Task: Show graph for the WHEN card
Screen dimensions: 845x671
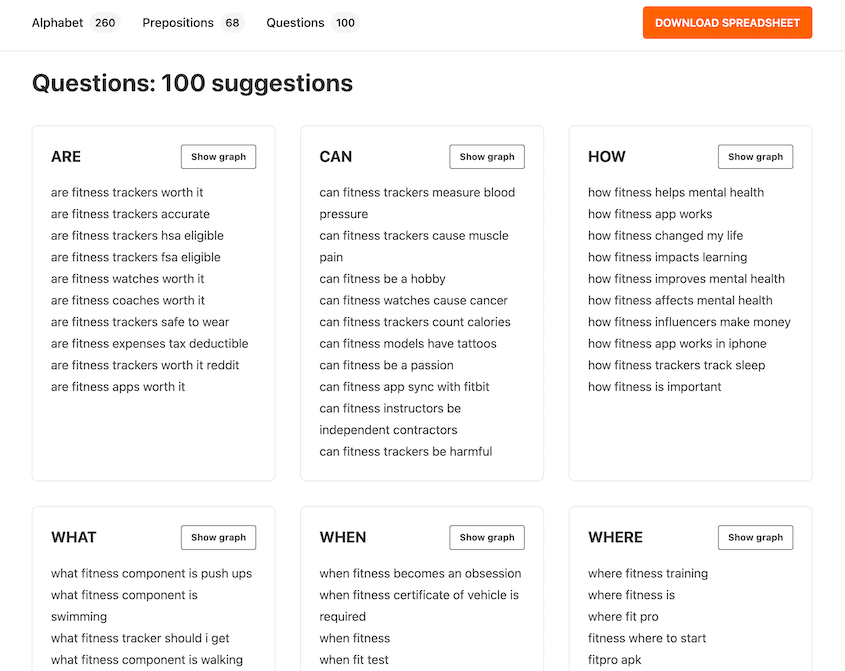Action: pos(487,537)
